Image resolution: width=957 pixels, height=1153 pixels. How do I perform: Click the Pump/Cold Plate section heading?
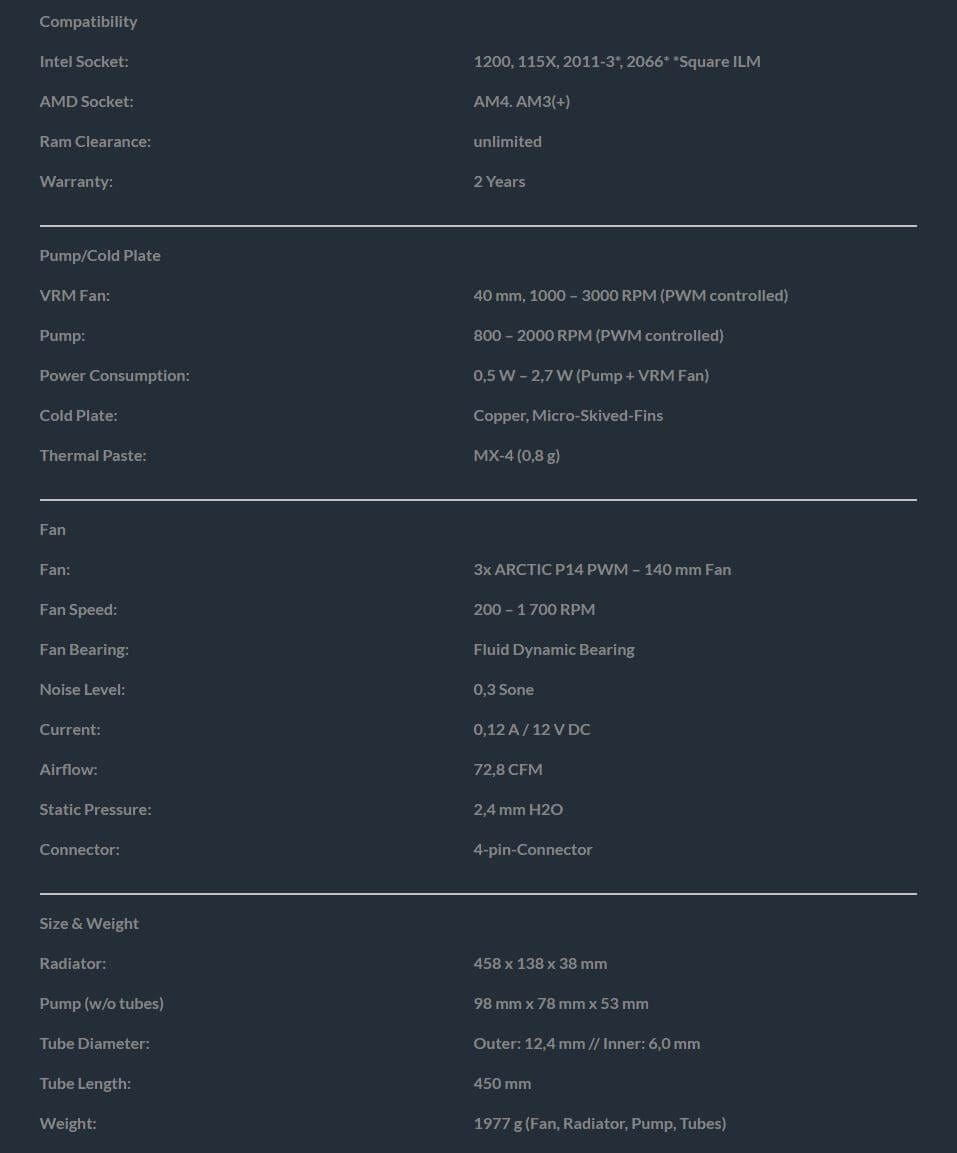click(100, 255)
